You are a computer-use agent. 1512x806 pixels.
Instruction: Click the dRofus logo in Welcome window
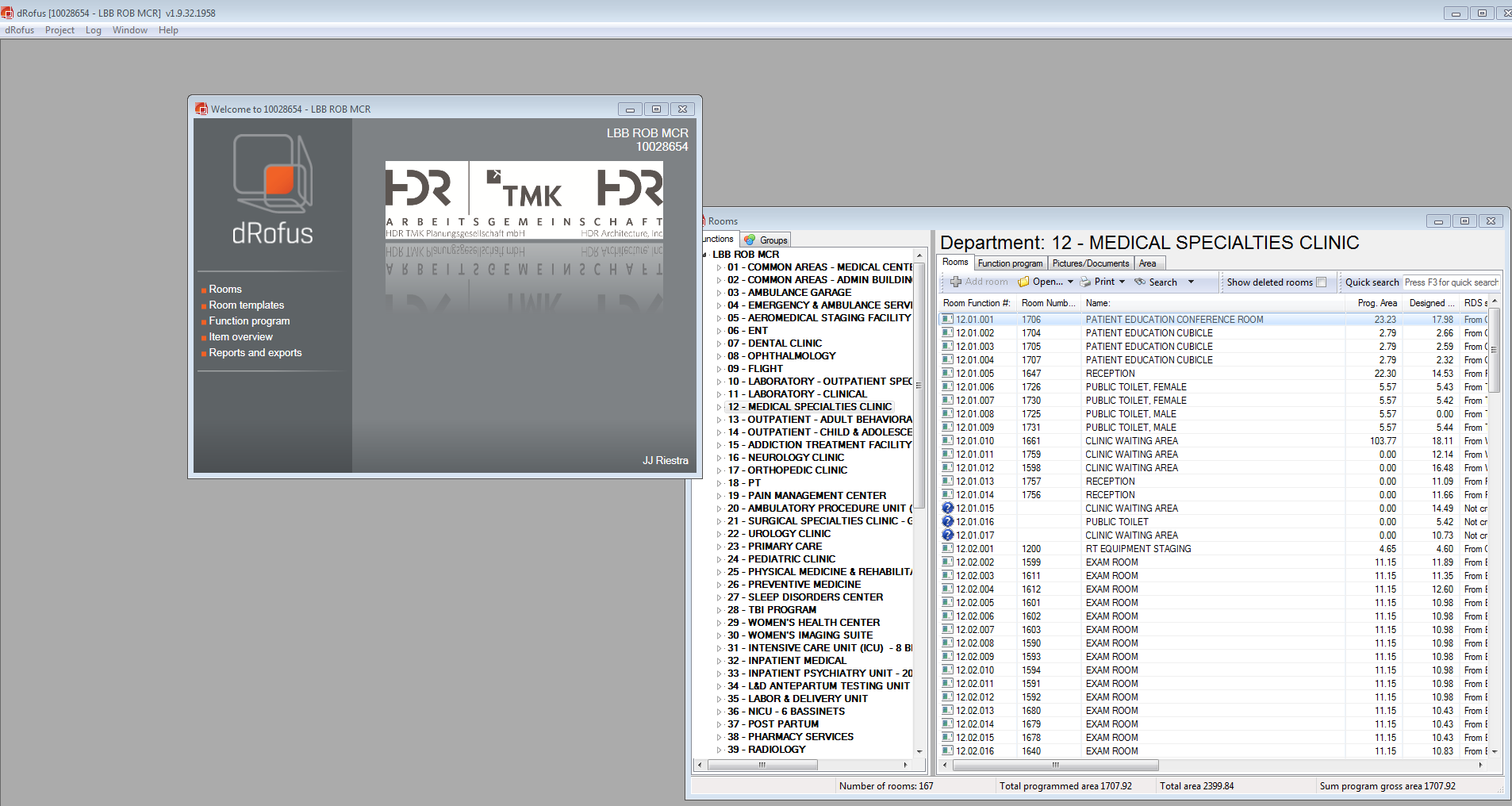[x=272, y=190]
